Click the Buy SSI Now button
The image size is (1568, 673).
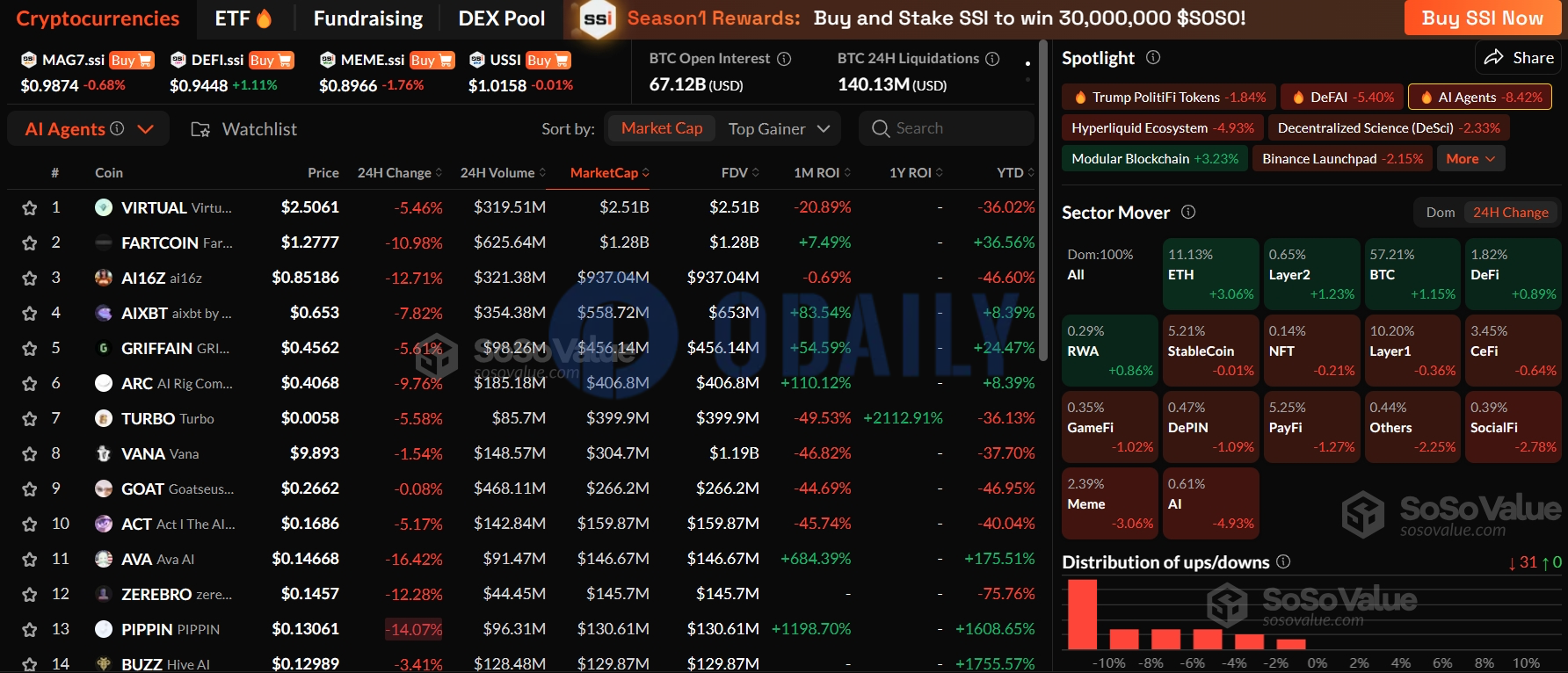(x=1482, y=18)
